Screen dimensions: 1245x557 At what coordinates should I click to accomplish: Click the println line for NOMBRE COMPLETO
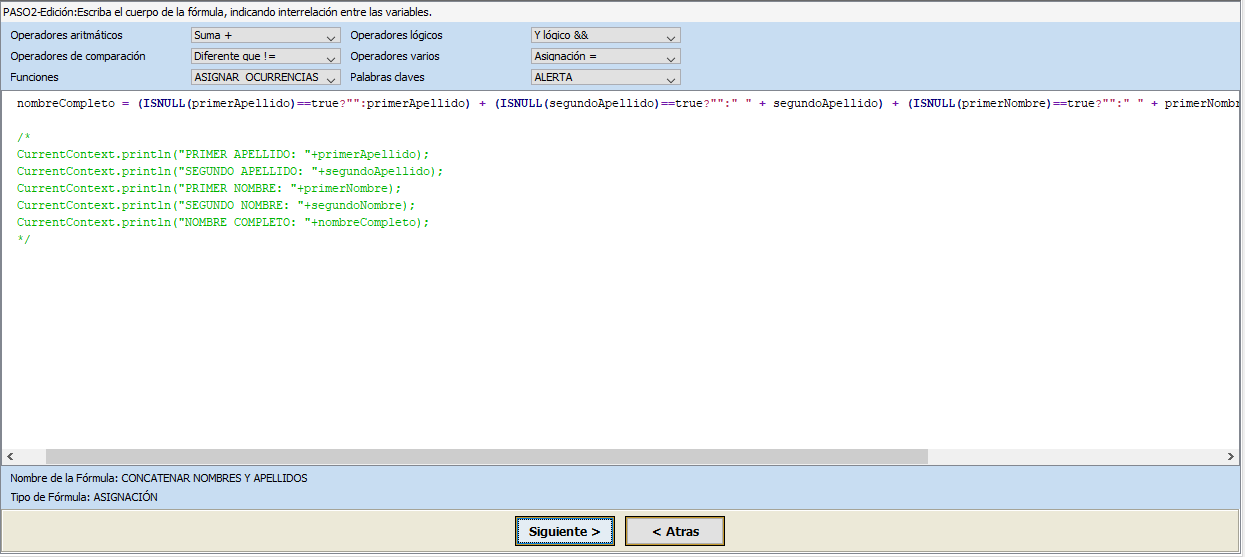click(222, 222)
